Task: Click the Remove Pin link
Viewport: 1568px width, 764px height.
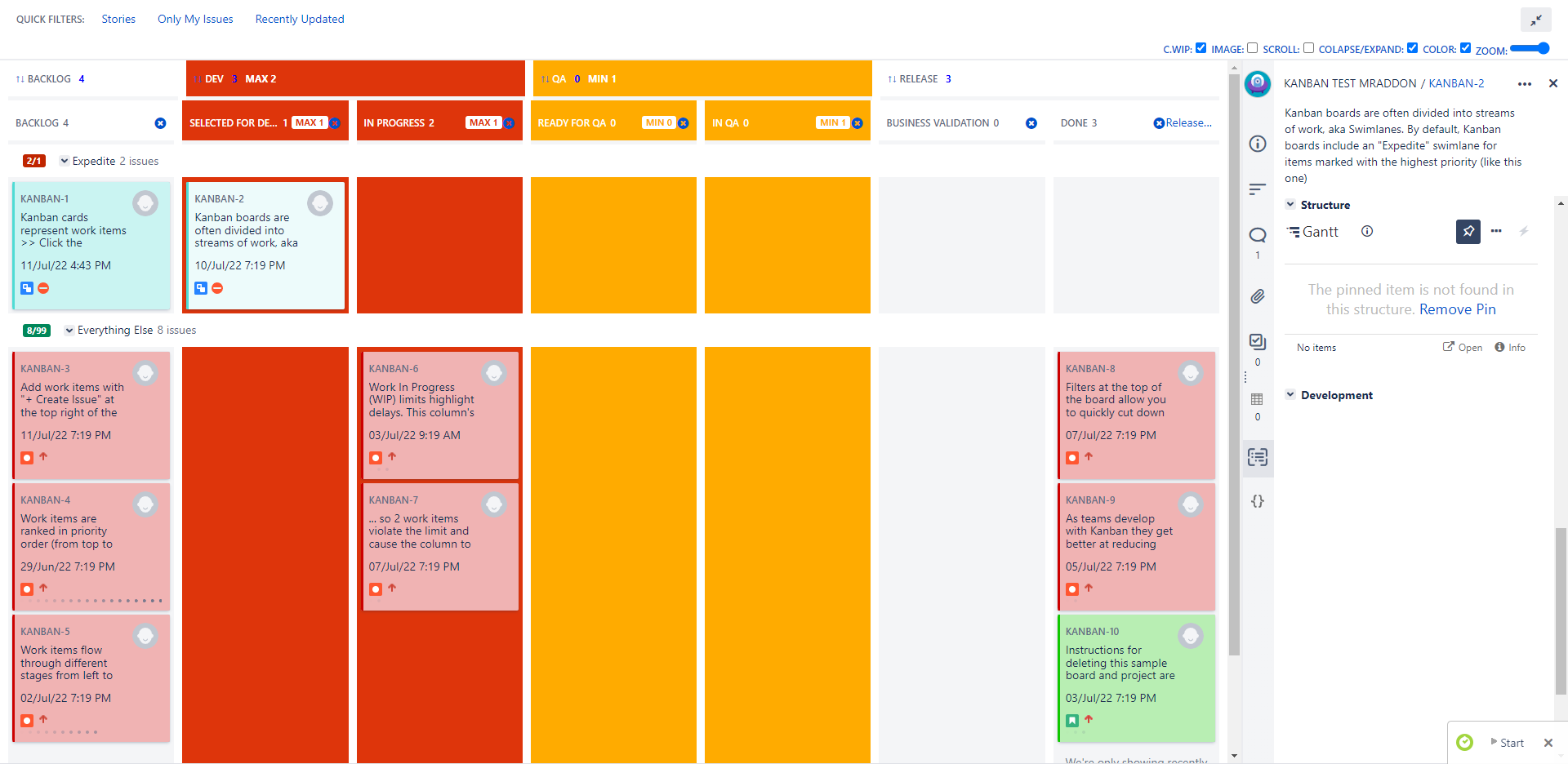Action: 1457,309
